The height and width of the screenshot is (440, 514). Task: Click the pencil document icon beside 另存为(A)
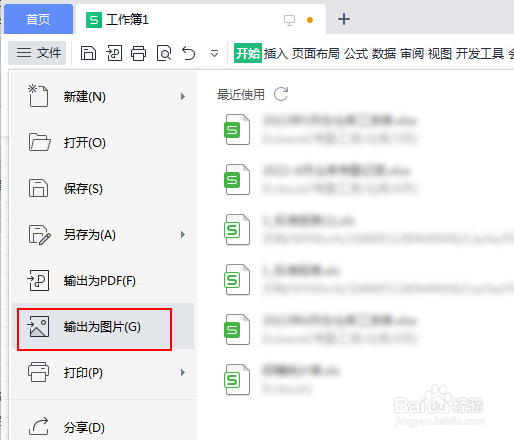(40, 235)
